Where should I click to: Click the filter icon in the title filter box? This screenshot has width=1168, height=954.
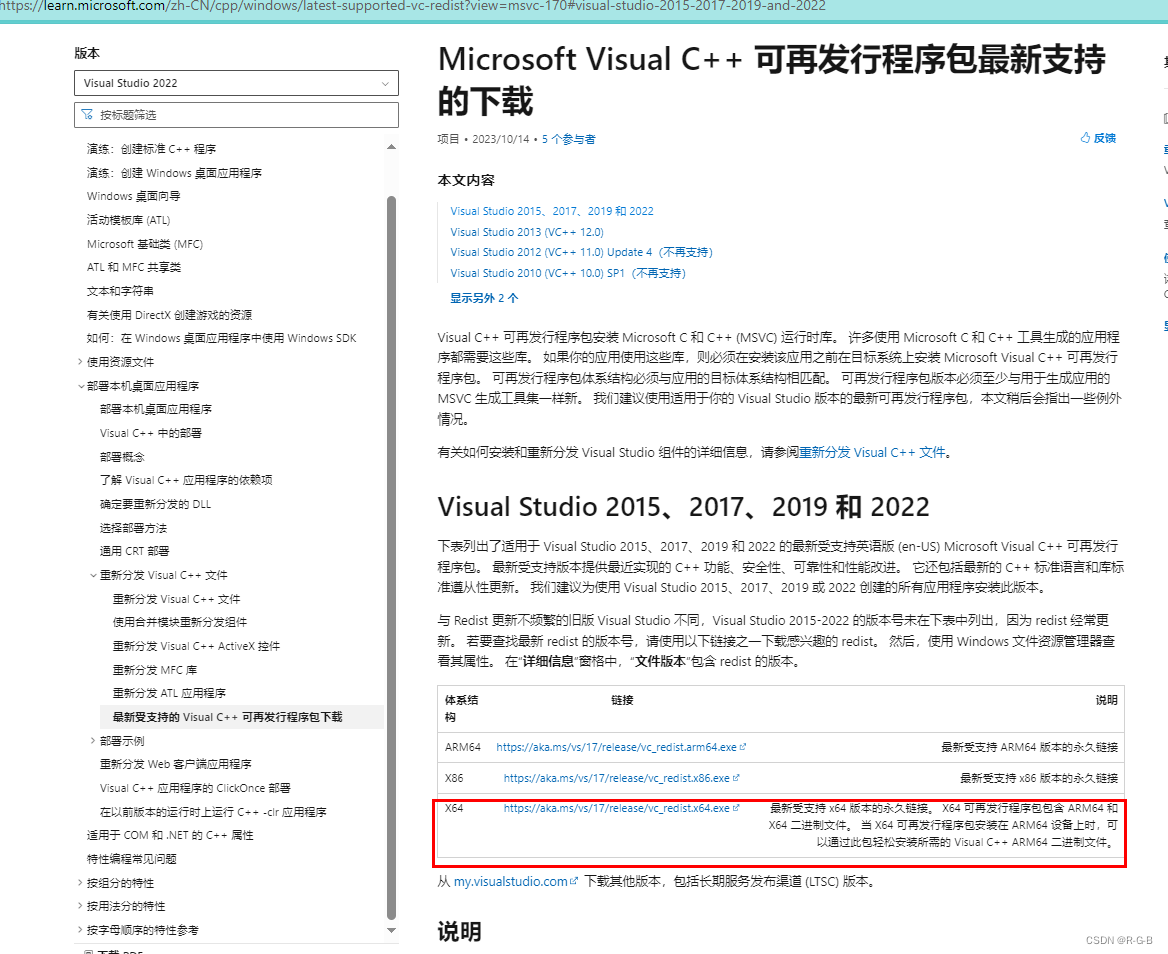[x=87, y=115]
